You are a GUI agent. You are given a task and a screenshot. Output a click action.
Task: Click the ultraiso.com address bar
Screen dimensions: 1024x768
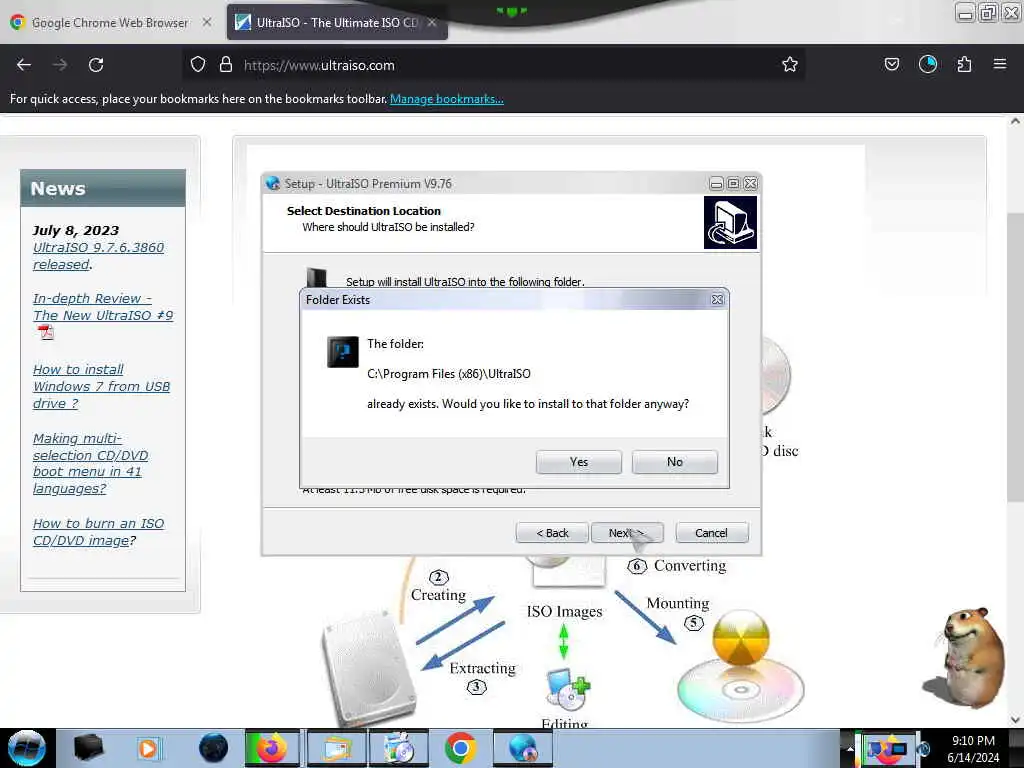coord(493,65)
